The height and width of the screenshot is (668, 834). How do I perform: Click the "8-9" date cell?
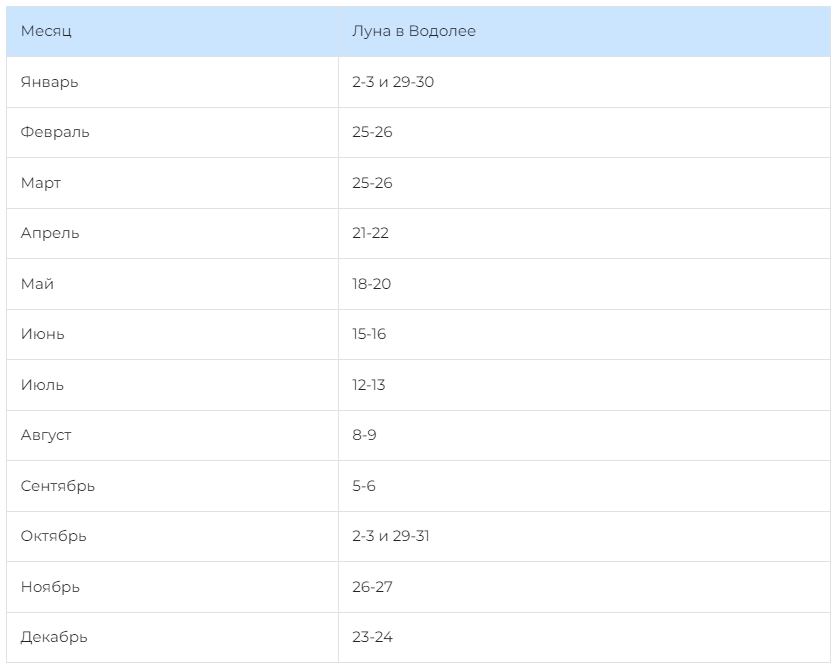364,435
